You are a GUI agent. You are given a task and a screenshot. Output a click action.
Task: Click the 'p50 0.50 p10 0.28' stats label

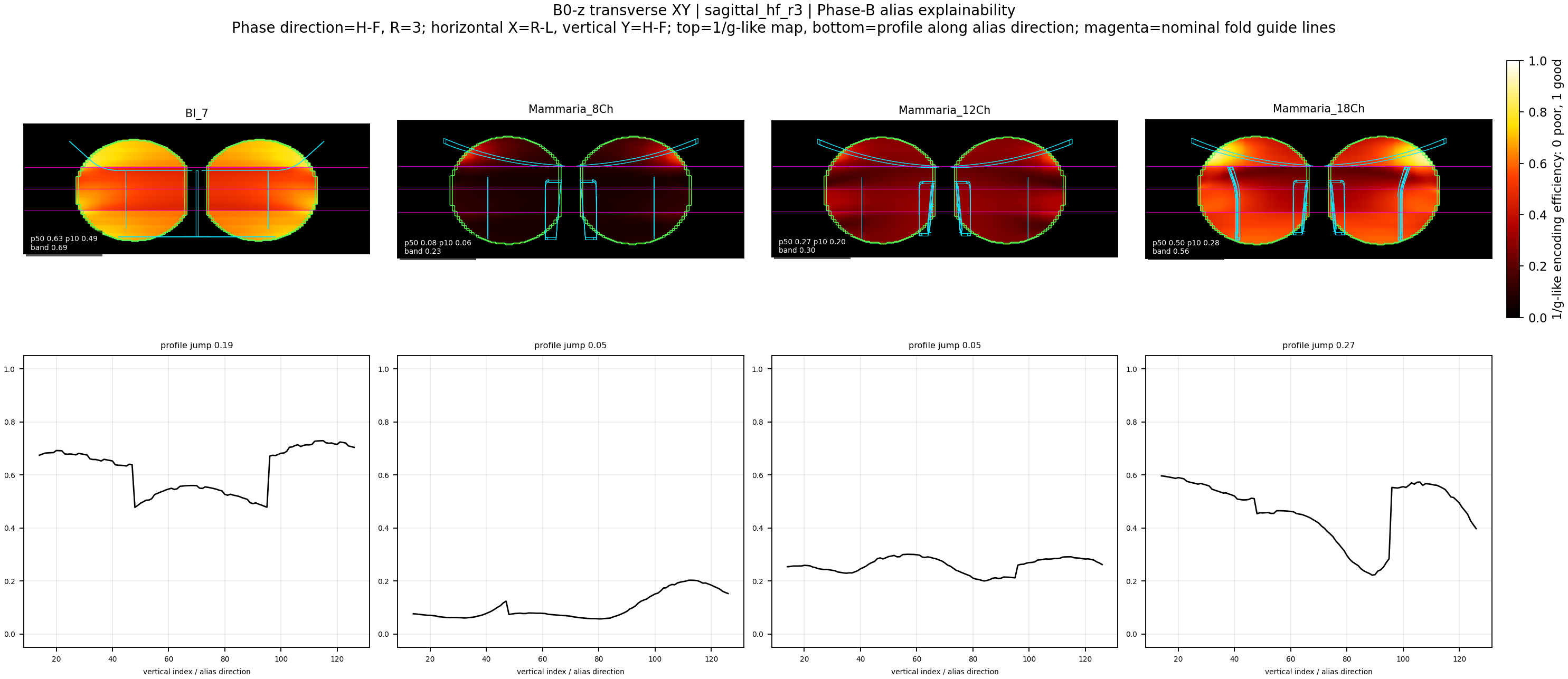[1186, 243]
